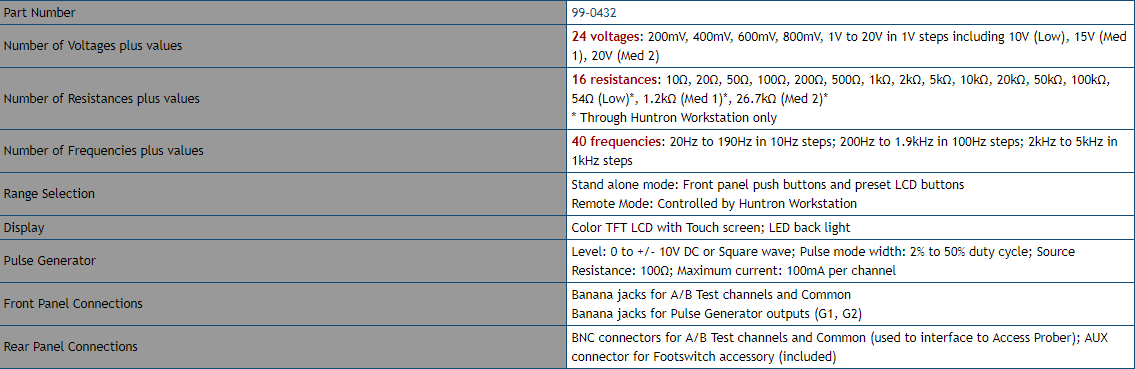Click the Display row label

pyautogui.click(x=24, y=227)
